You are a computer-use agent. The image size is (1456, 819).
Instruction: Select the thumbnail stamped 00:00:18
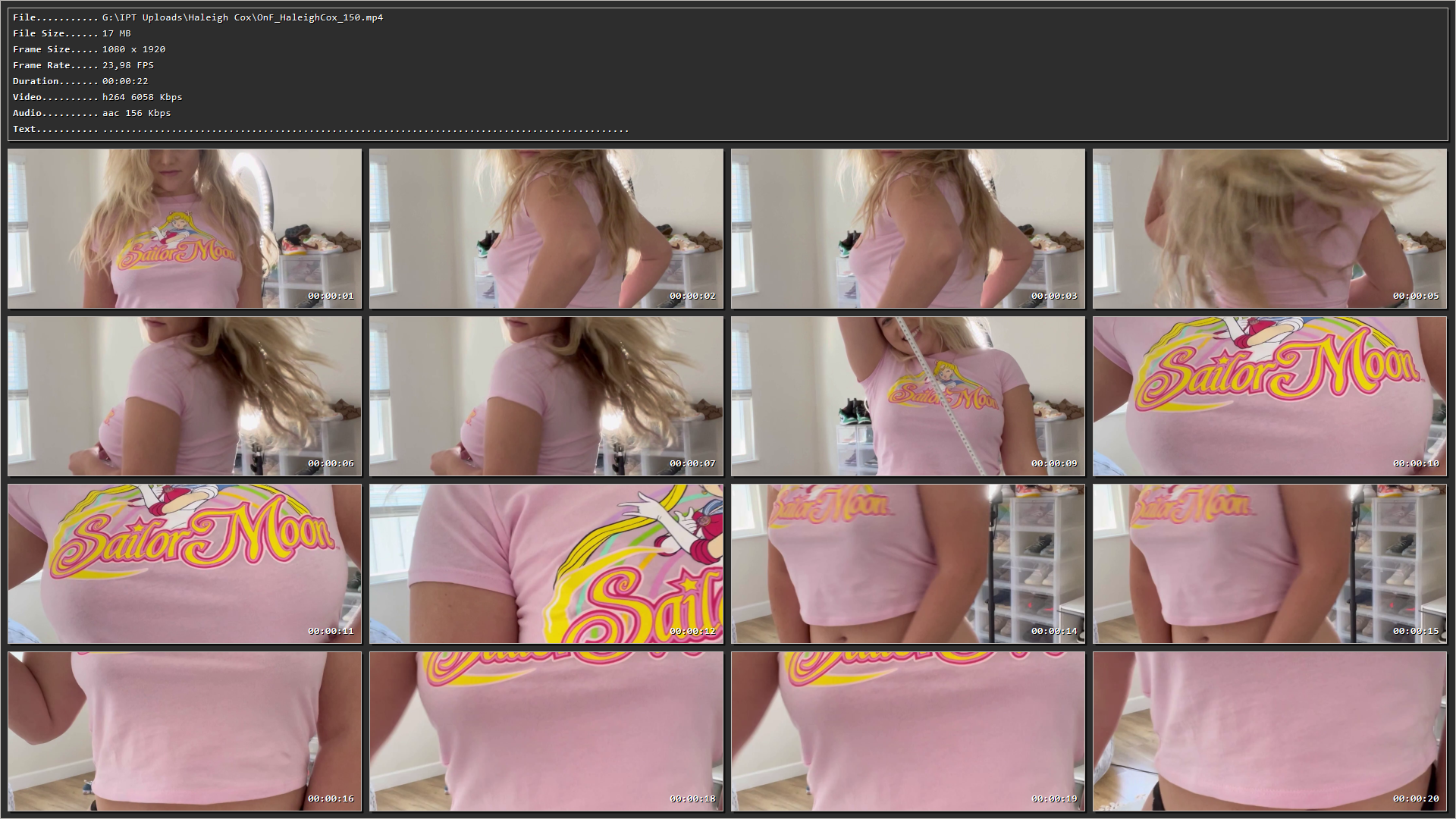tap(546, 731)
